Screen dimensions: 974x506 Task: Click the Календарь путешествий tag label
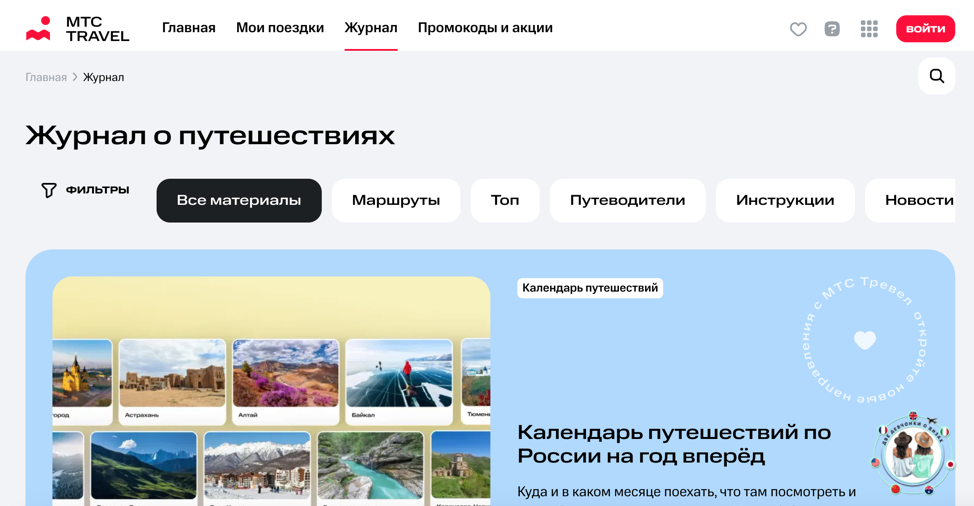pos(590,288)
